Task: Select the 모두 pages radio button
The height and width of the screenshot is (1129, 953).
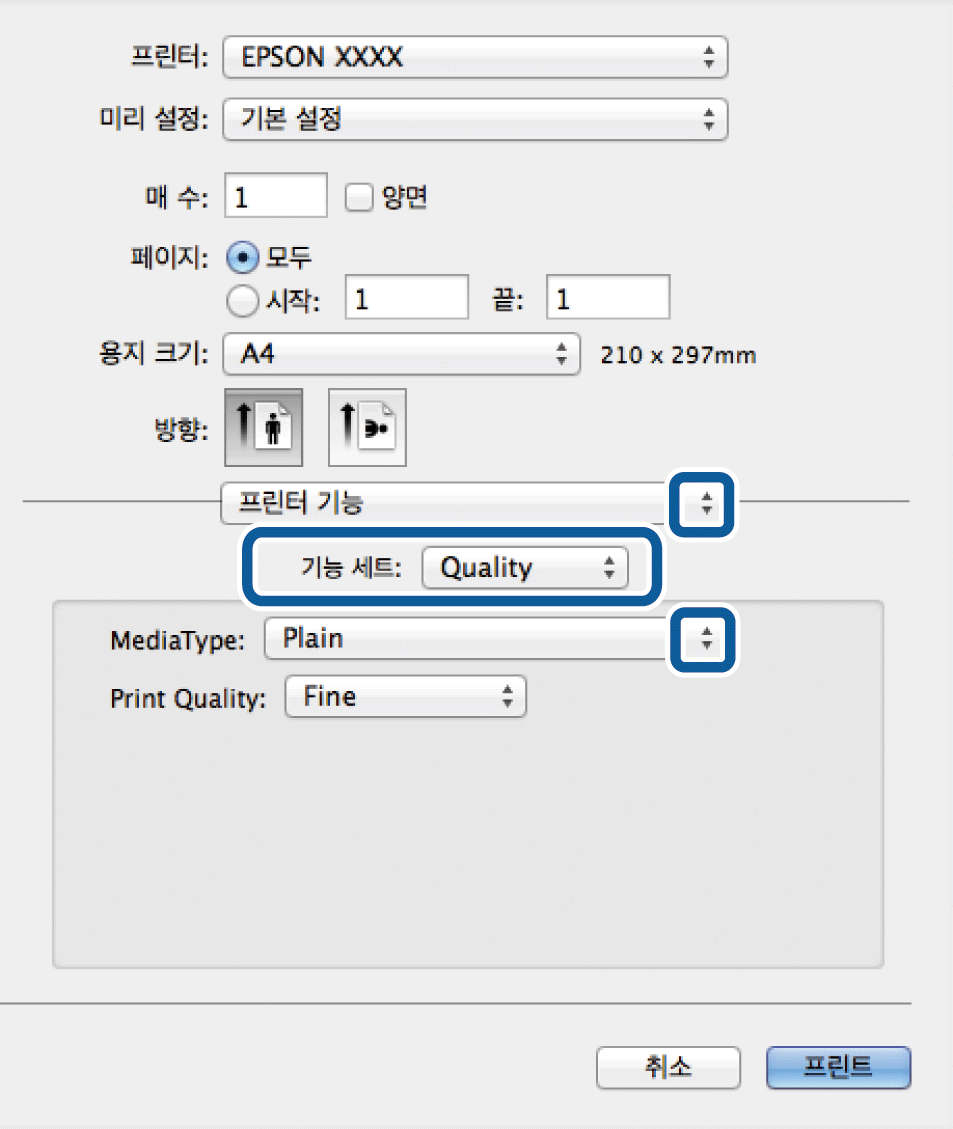Action: pos(241,257)
